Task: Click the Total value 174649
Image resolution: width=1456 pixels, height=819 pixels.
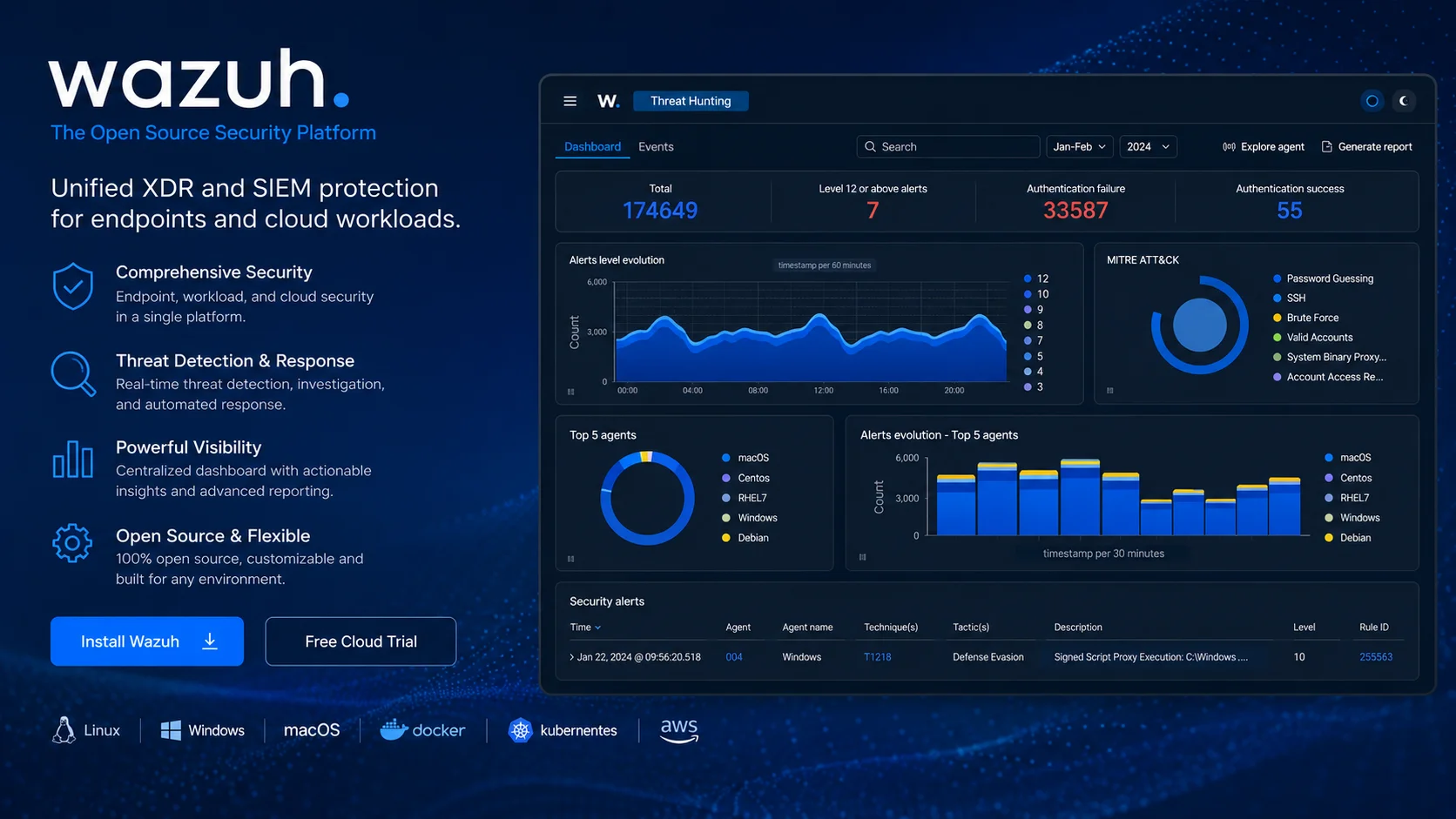Action: [660, 211]
